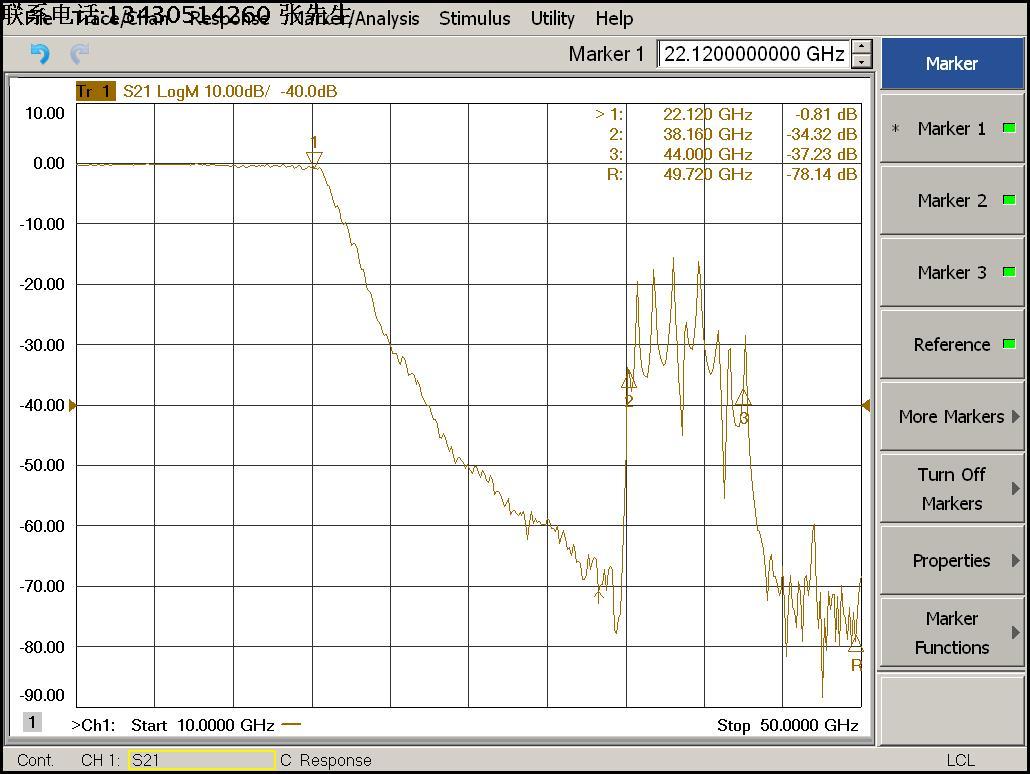Open the Utility menu
Screen dimensions: 1030x774
tap(552, 18)
